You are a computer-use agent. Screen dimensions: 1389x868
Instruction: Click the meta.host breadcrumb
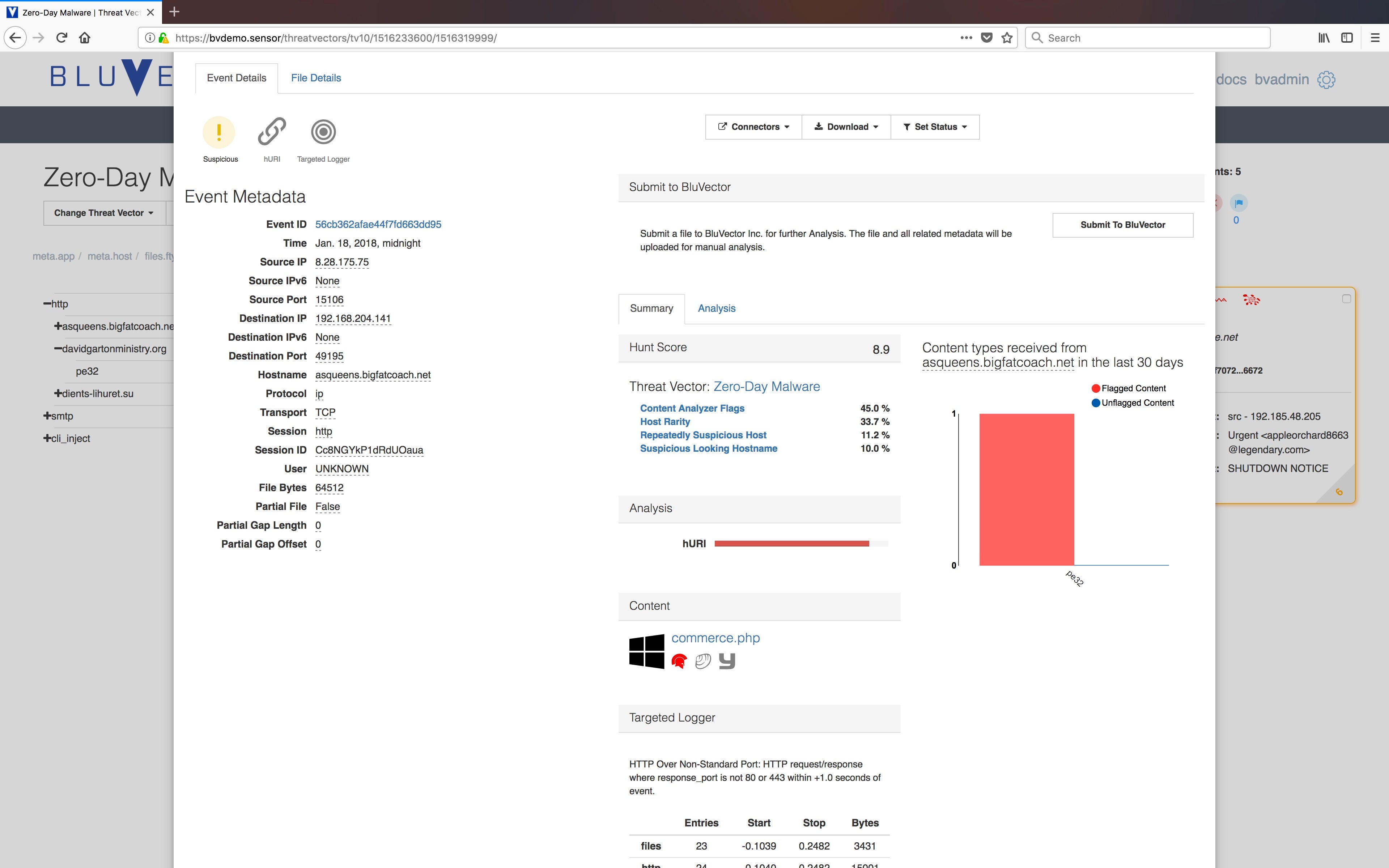[x=110, y=256]
